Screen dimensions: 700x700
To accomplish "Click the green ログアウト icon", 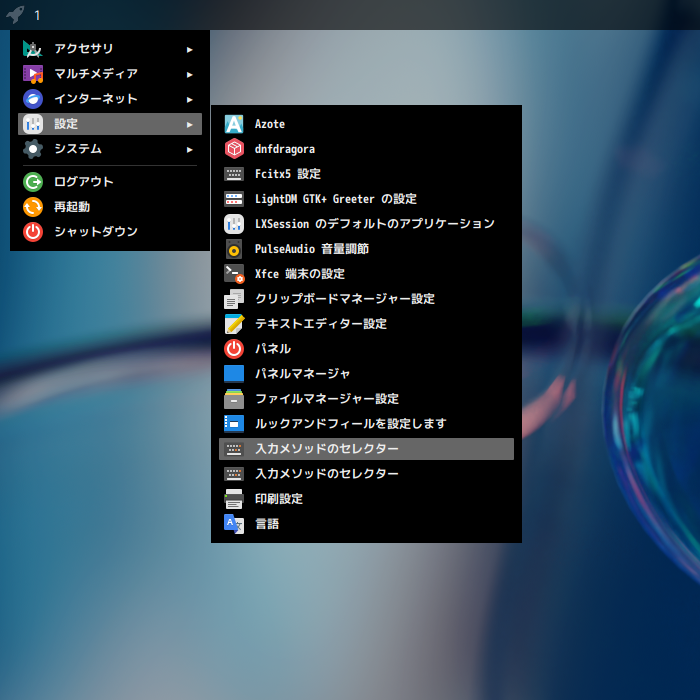I will [x=33, y=182].
